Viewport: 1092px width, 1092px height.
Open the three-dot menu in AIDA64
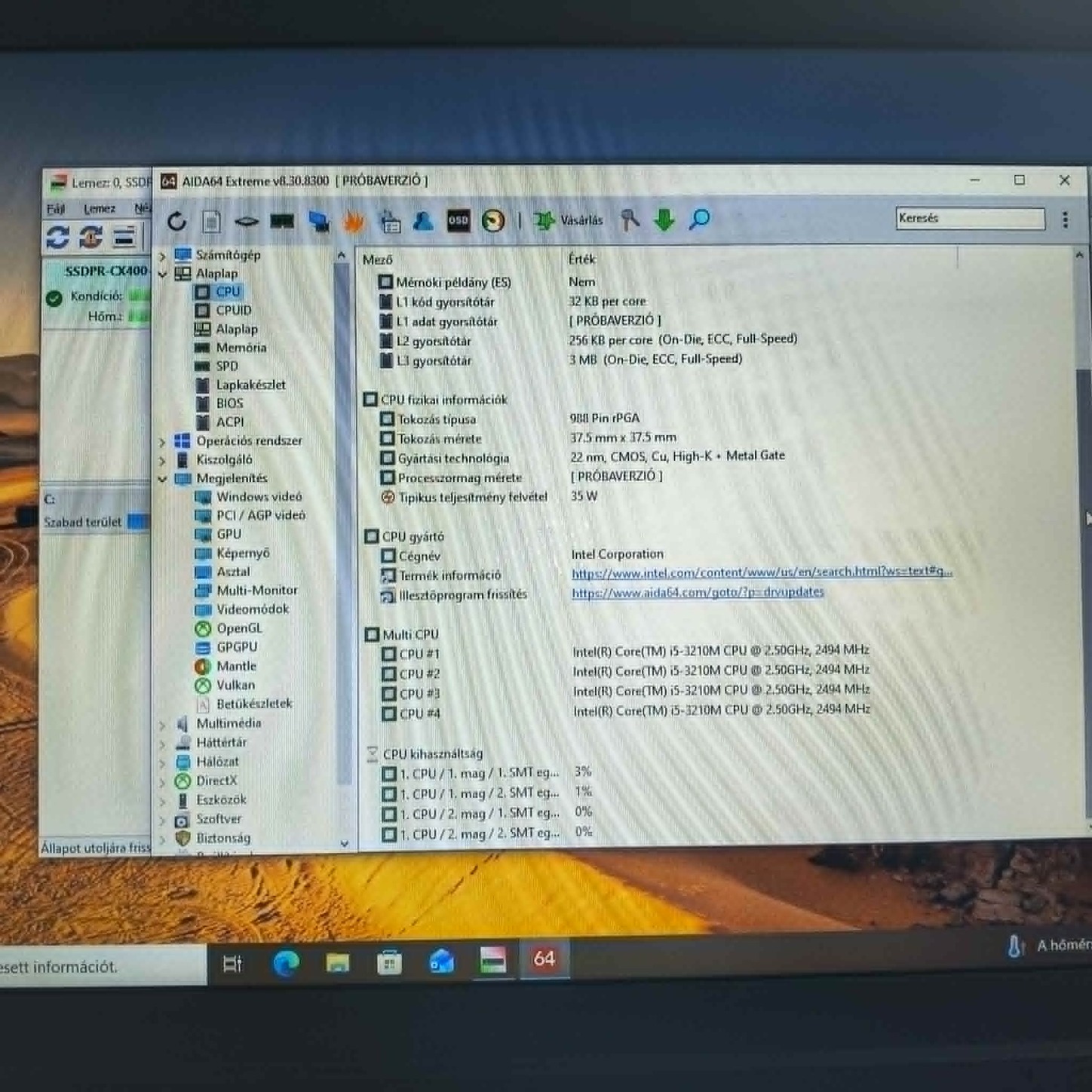tap(1065, 219)
